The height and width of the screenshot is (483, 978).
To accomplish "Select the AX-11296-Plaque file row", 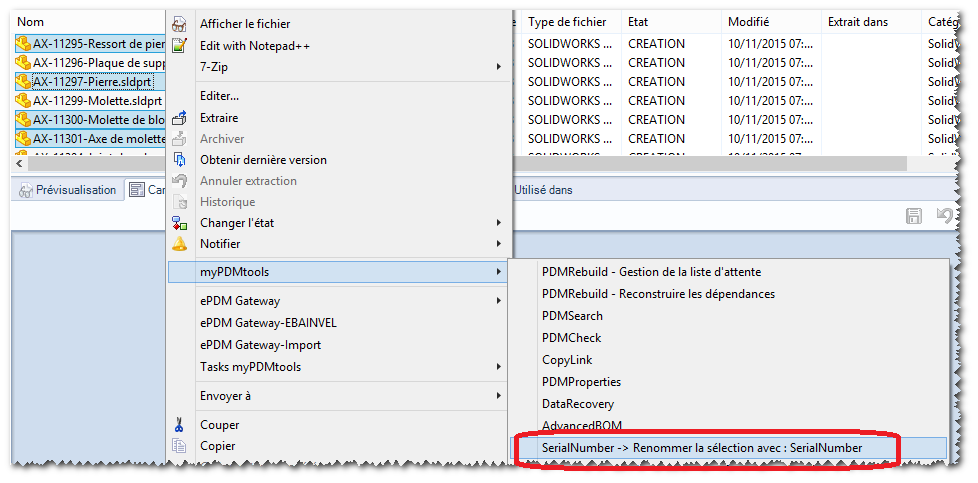I will tap(90, 63).
